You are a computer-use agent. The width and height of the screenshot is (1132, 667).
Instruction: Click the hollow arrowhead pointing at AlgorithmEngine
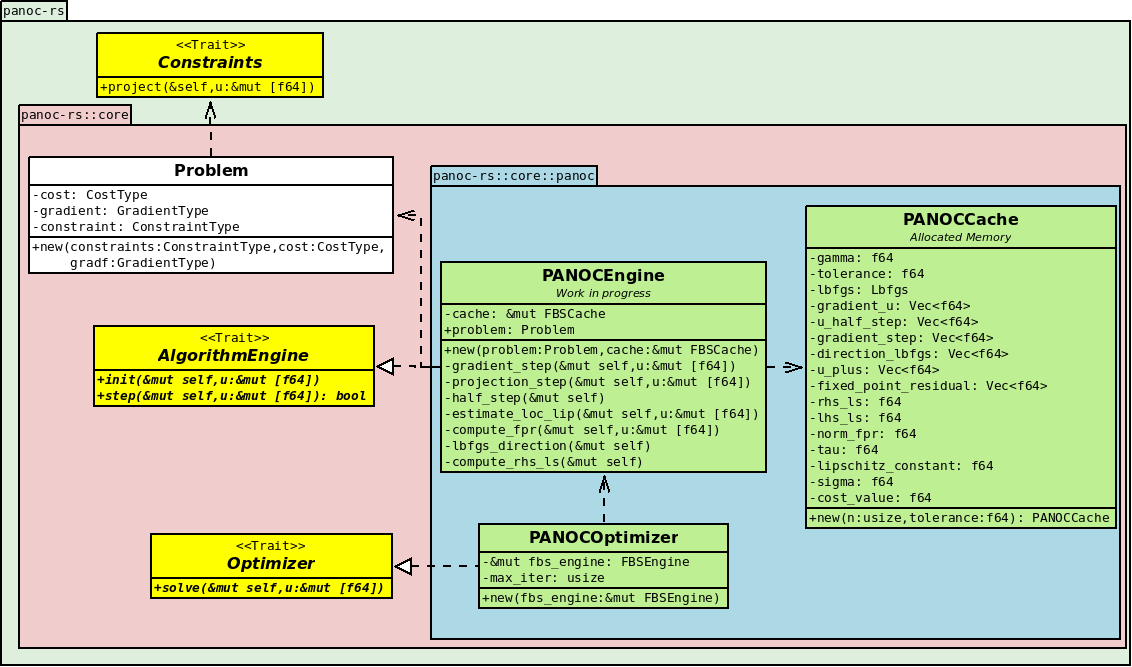pos(386,367)
